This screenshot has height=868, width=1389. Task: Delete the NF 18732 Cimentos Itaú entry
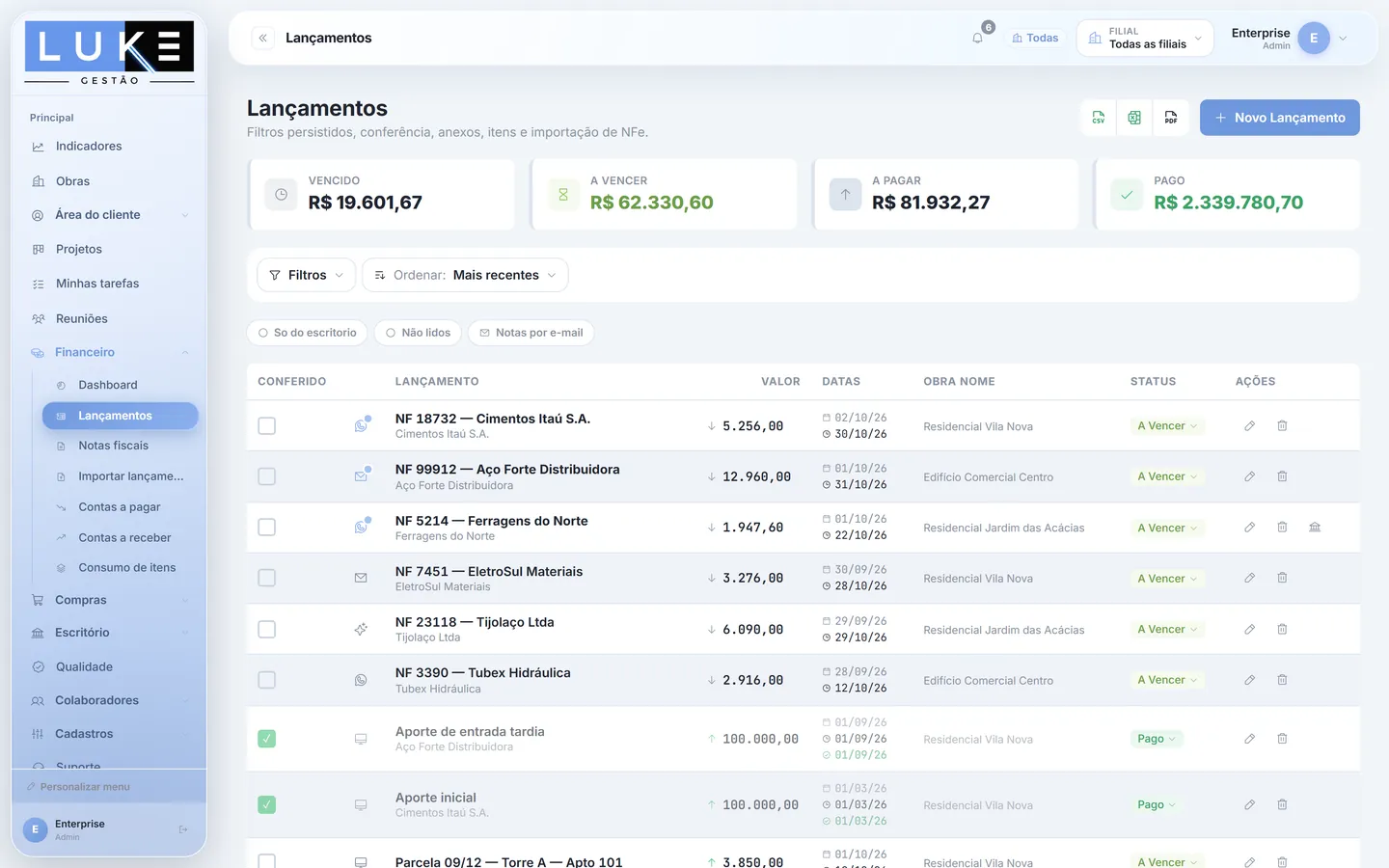[1282, 425]
